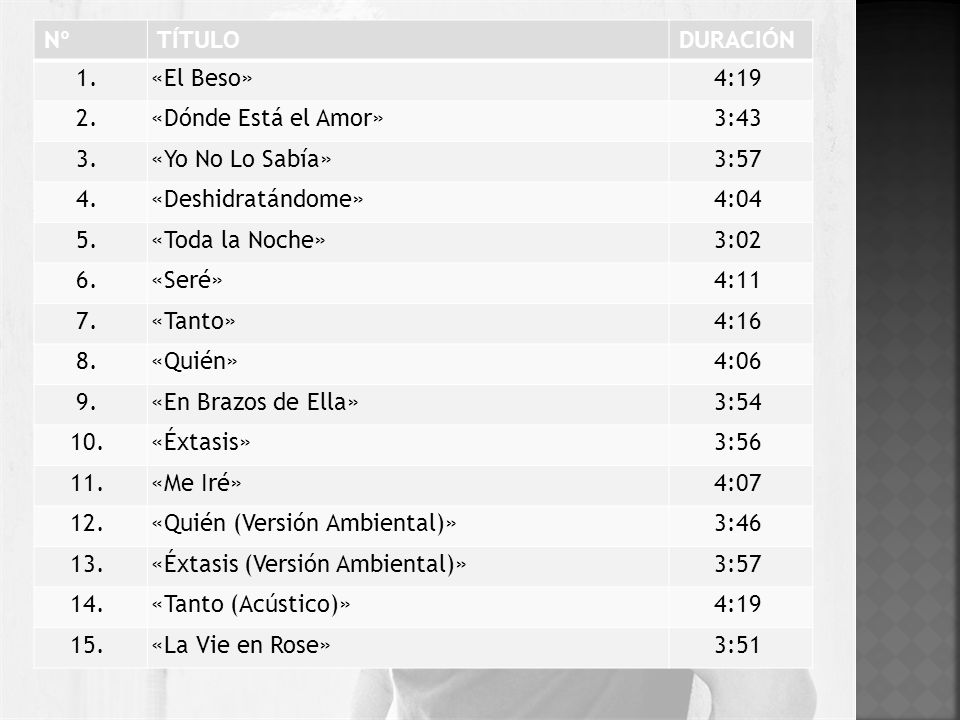Click duration 4:16 of «Tanto»
The height and width of the screenshot is (720, 960).
point(737,321)
